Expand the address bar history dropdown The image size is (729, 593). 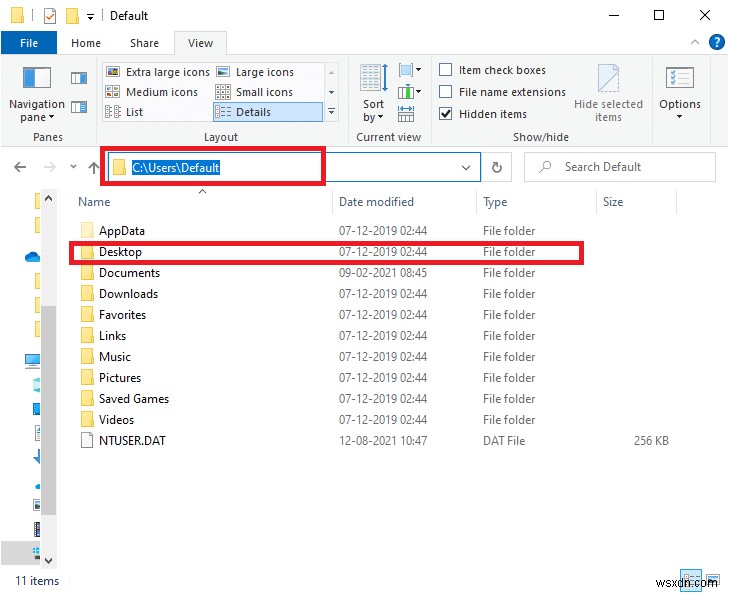tap(466, 167)
